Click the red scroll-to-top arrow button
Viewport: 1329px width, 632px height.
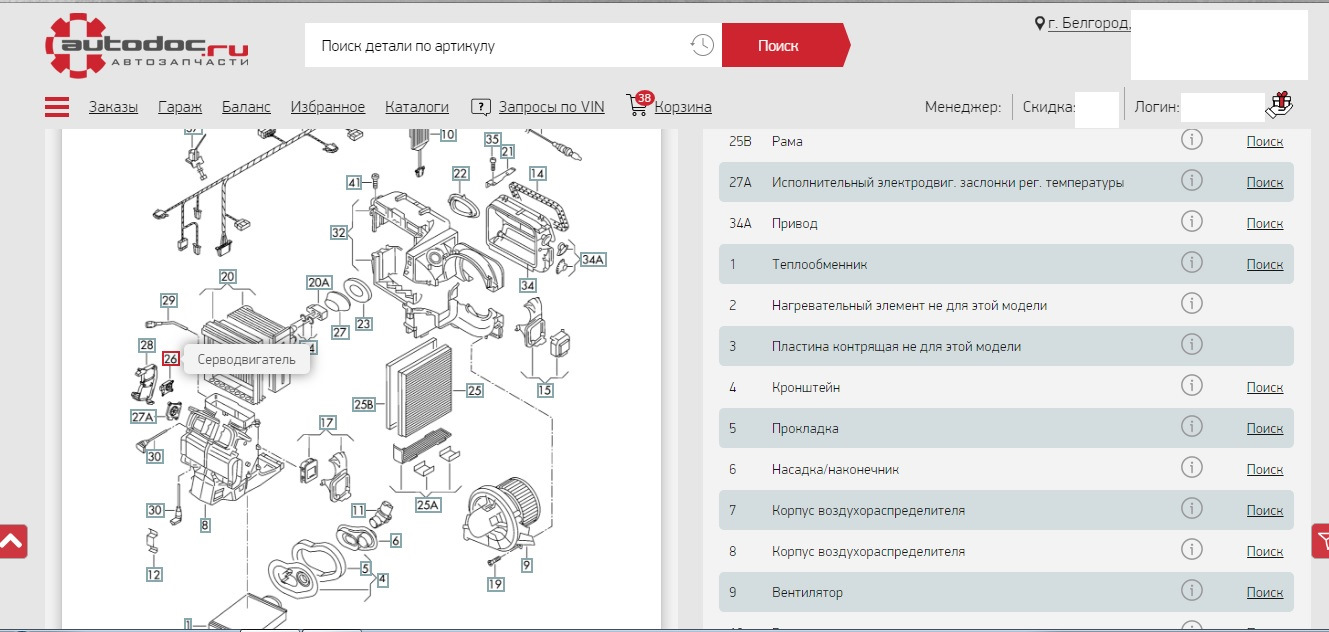coord(11,541)
